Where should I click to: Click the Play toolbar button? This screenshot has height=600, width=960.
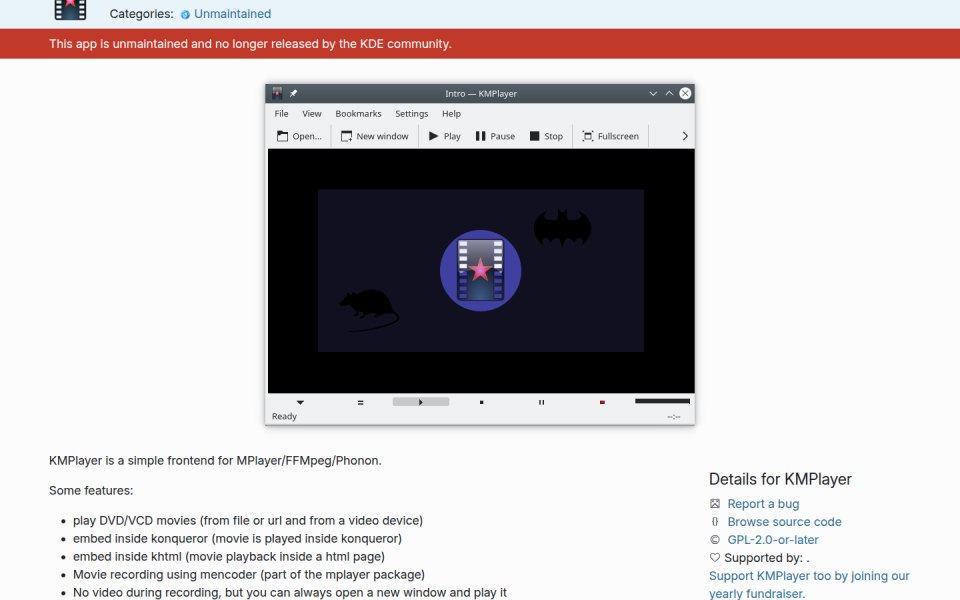point(444,136)
